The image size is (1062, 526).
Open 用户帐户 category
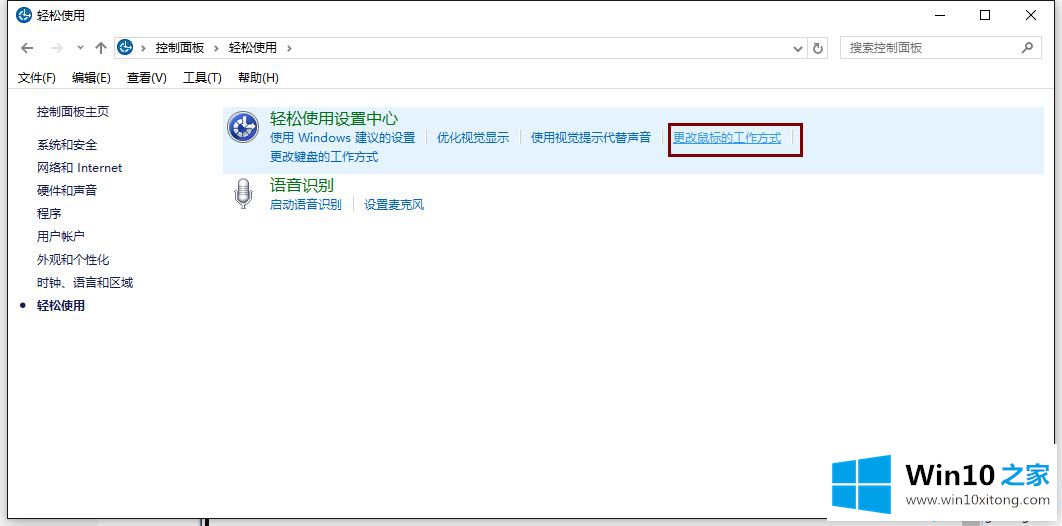click(x=61, y=237)
